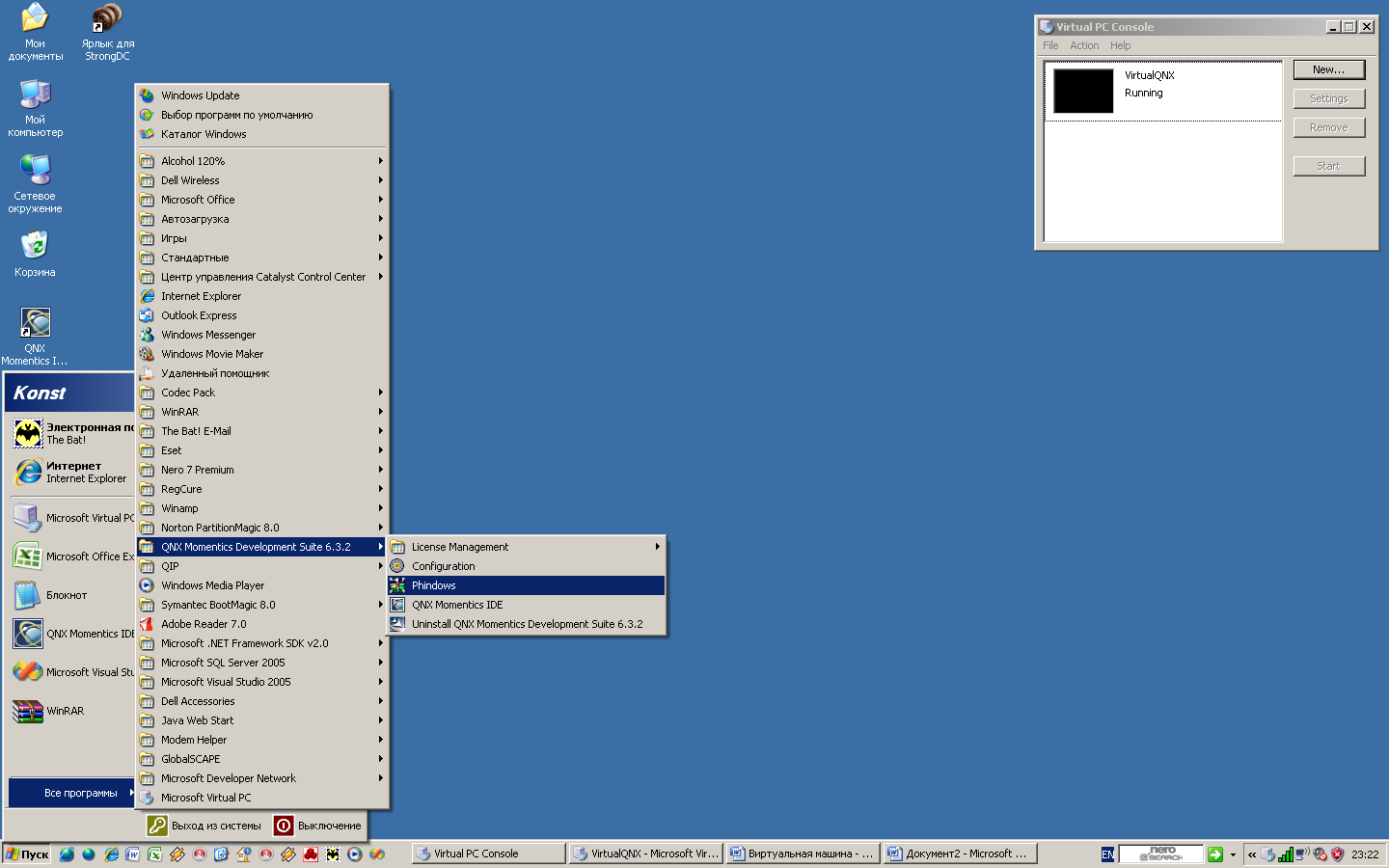This screenshot has width=1389, height=868.
Task: Select StrongDC shortcut on desktop
Action: [x=107, y=17]
